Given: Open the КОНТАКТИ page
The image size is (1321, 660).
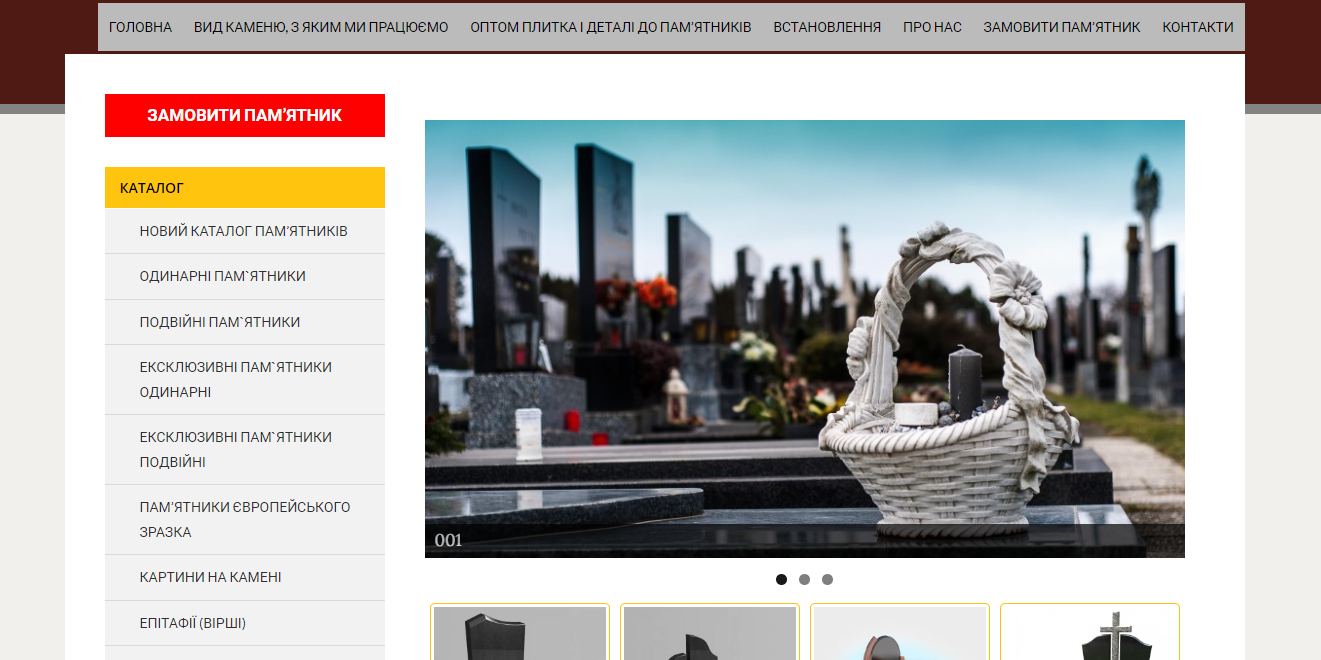Looking at the screenshot, I should click(1197, 27).
